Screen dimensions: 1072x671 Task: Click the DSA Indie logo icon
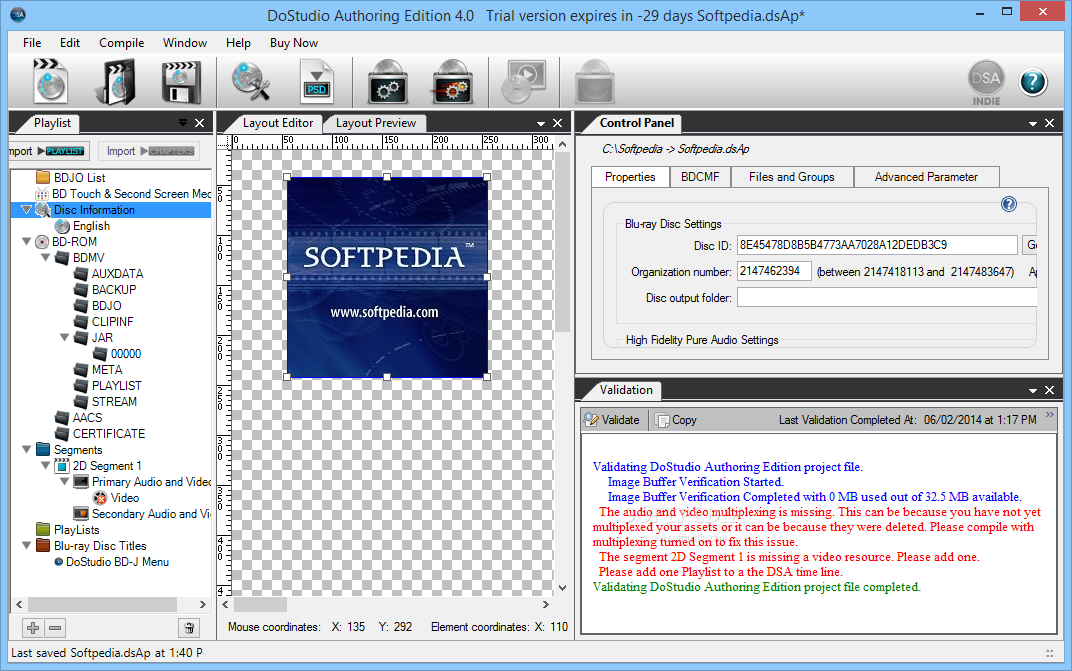(x=987, y=83)
